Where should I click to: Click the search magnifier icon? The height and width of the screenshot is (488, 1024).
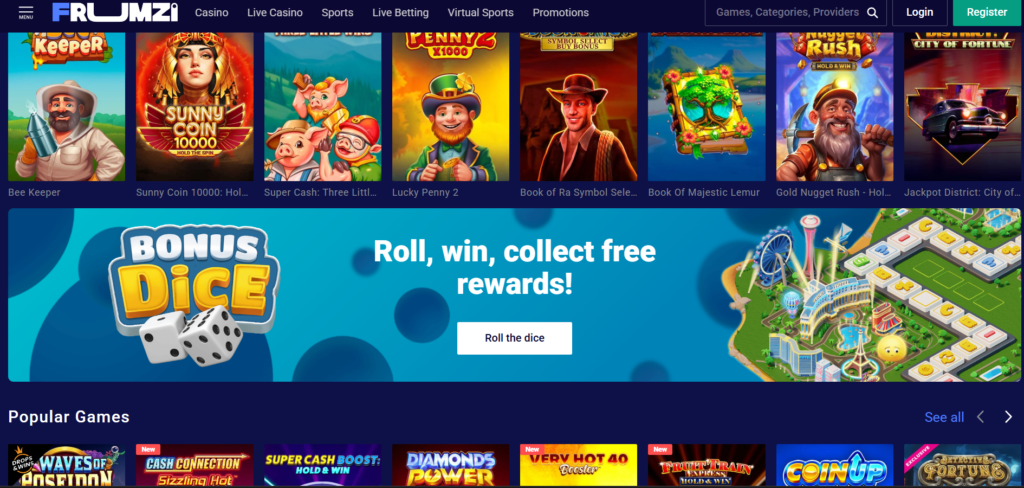pyautogui.click(x=872, y=12)
